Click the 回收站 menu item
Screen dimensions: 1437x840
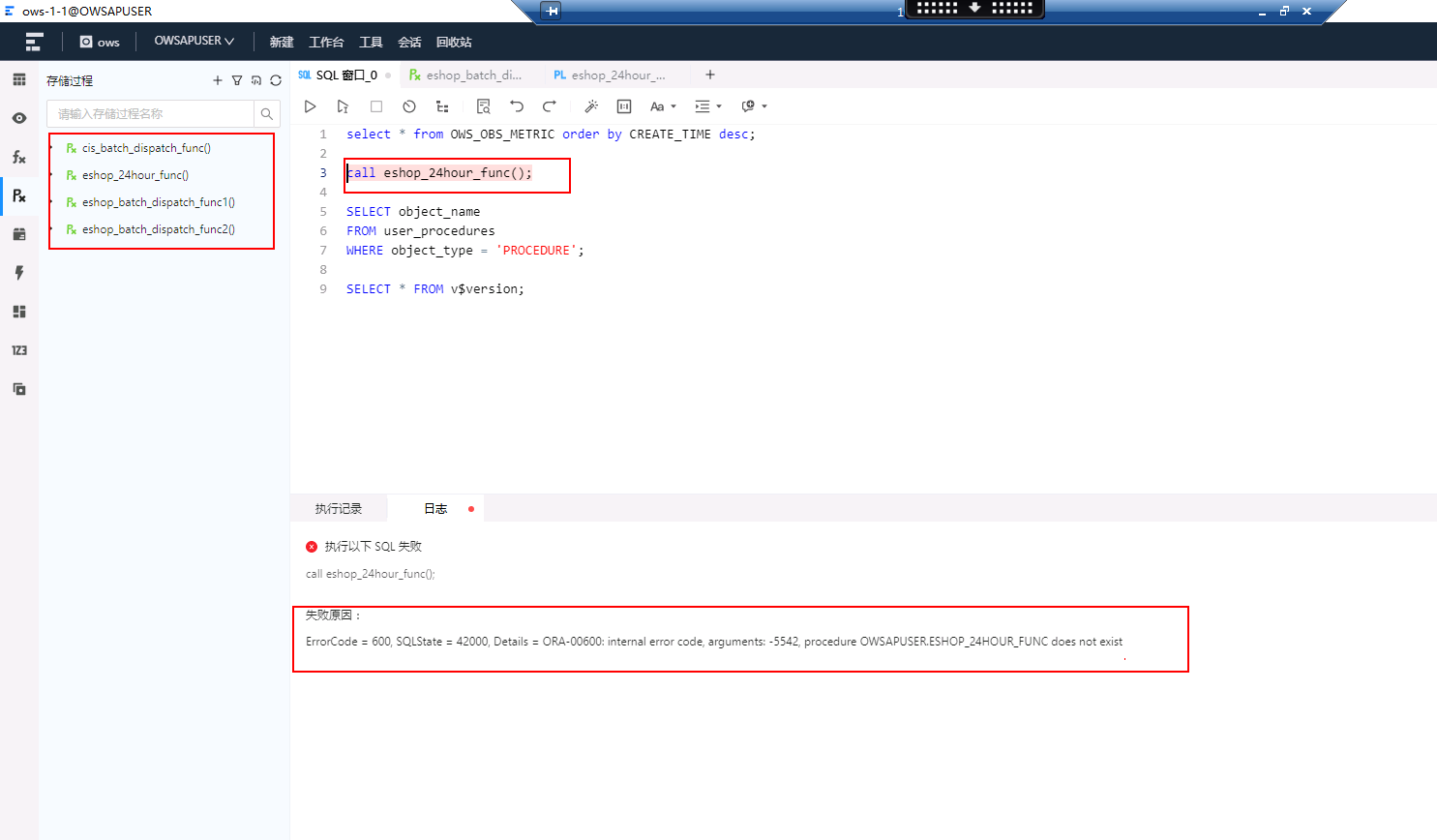click(454, 42)
